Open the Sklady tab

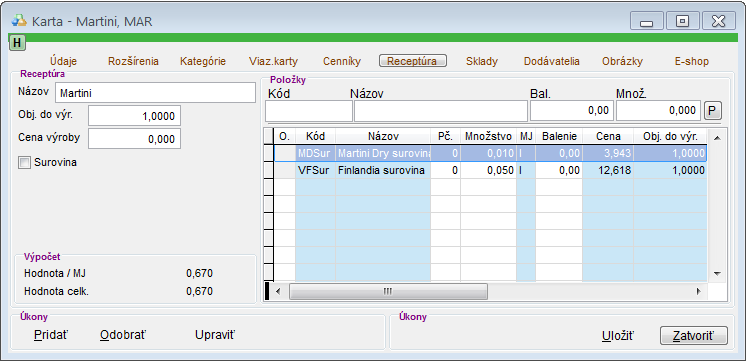(x=482, y=61)
